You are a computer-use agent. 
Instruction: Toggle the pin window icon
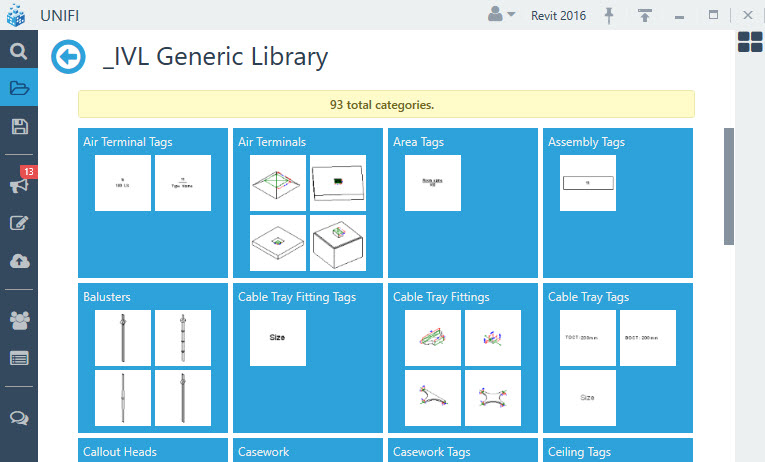[x=609, y=16]
